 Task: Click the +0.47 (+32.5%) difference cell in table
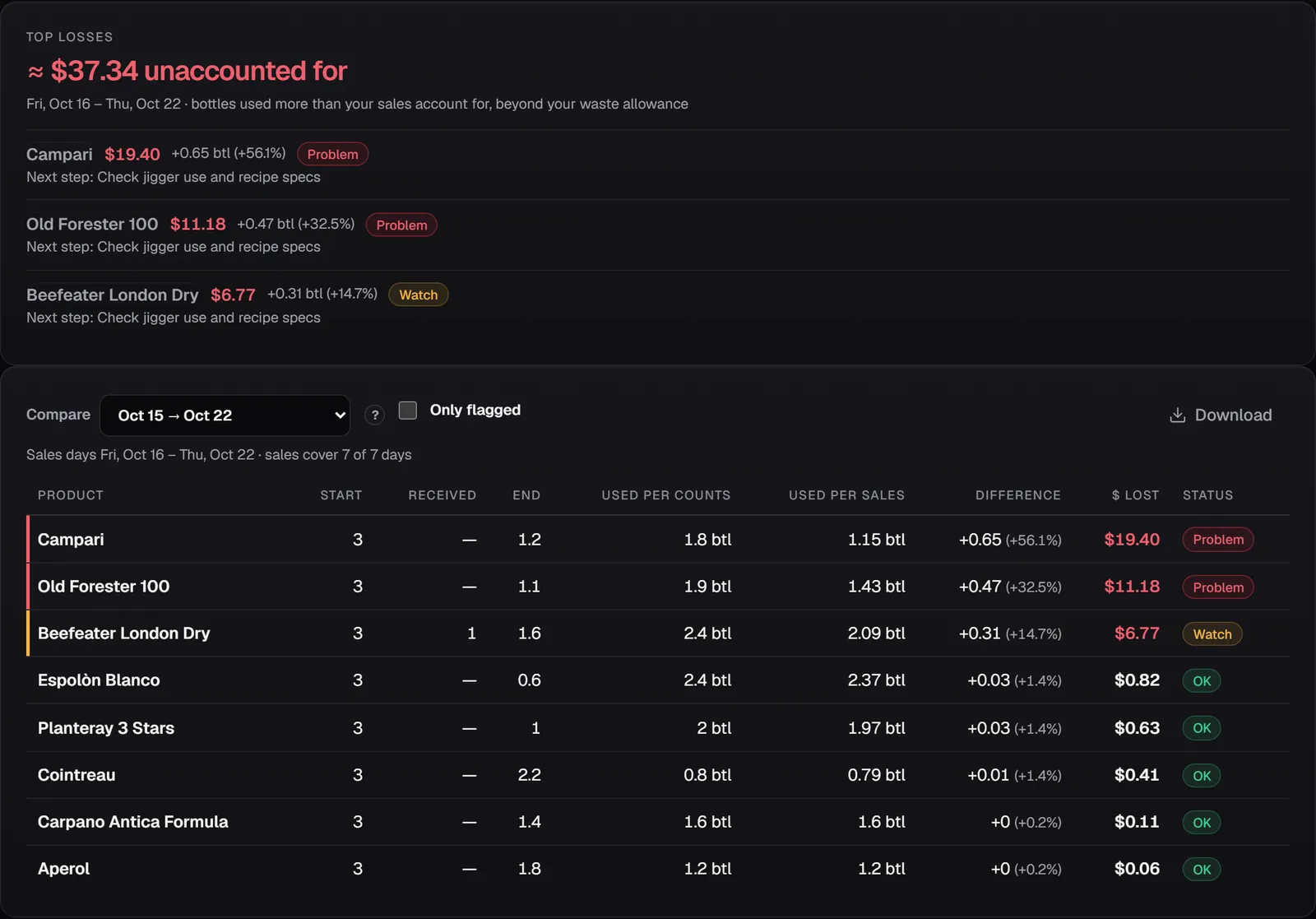[x=1010, y=587]
